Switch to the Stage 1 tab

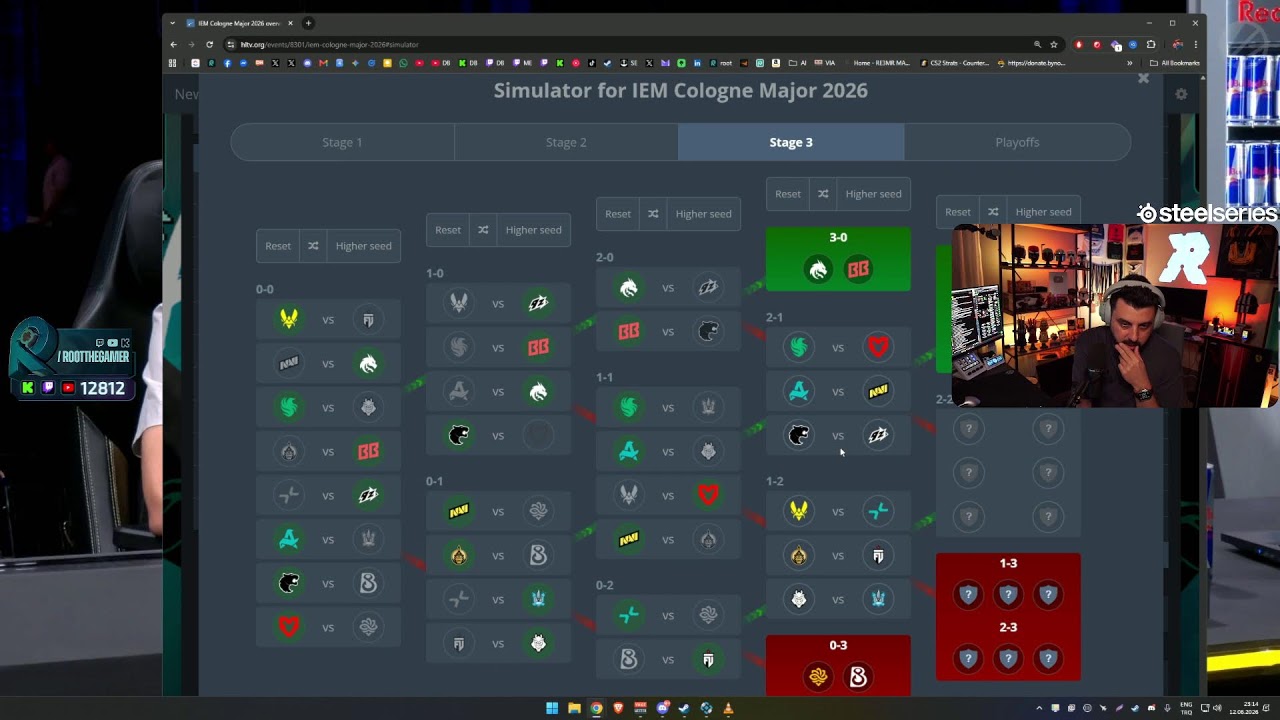342,142
